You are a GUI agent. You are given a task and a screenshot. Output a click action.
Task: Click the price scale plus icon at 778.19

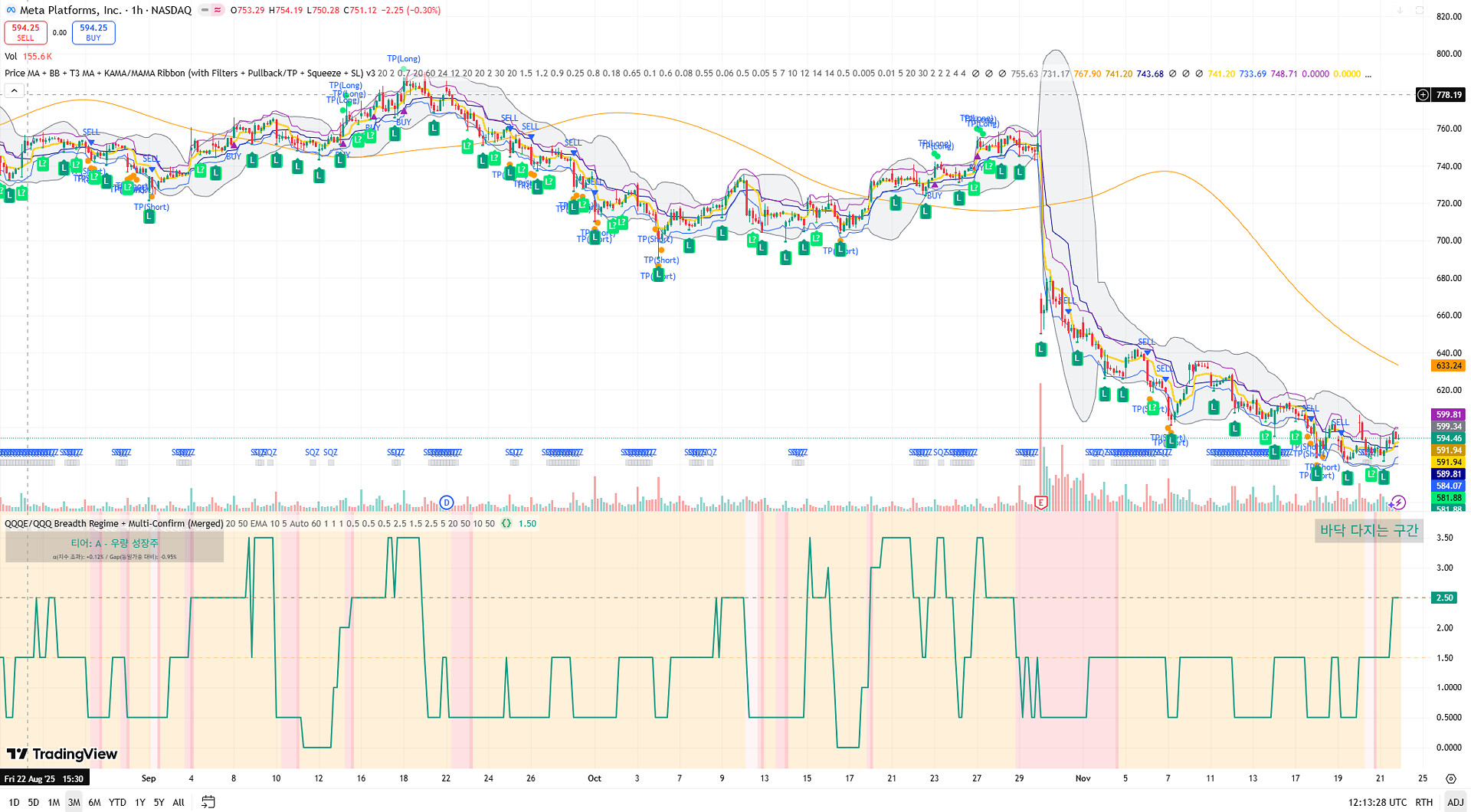point(1423,95)
